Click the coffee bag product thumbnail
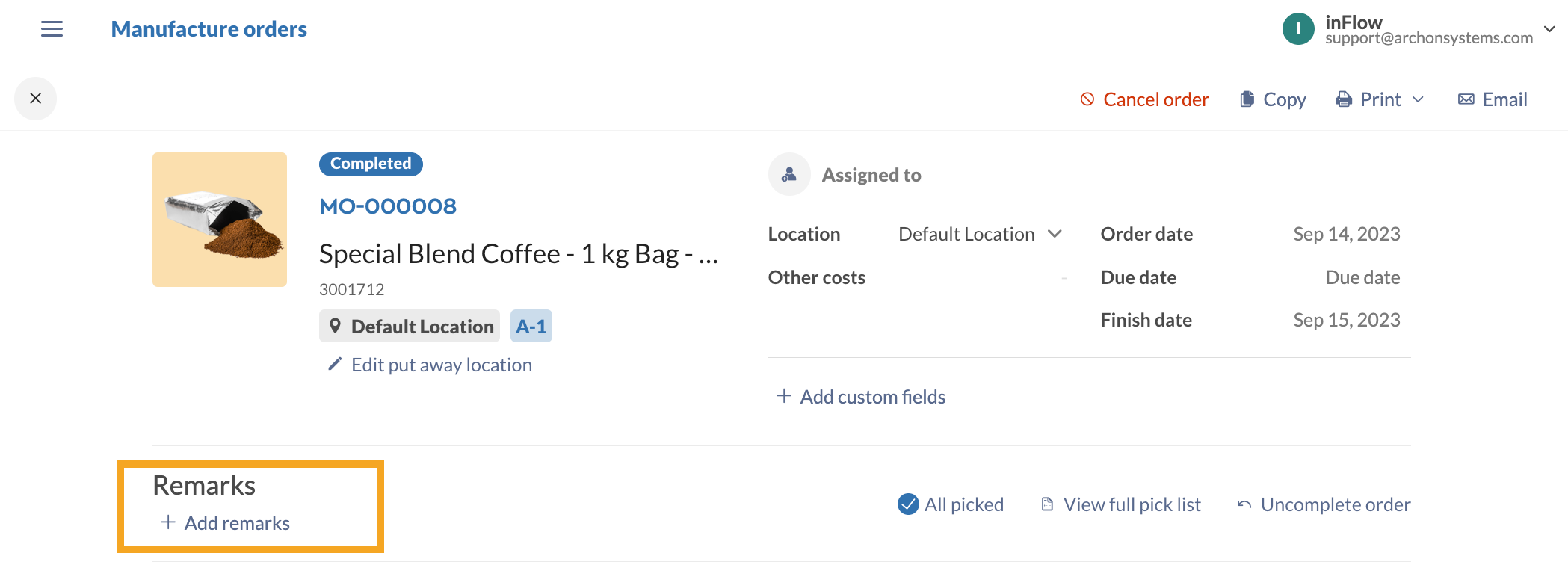Screen dimensions: 1568x562 click(x=220, y=220)
